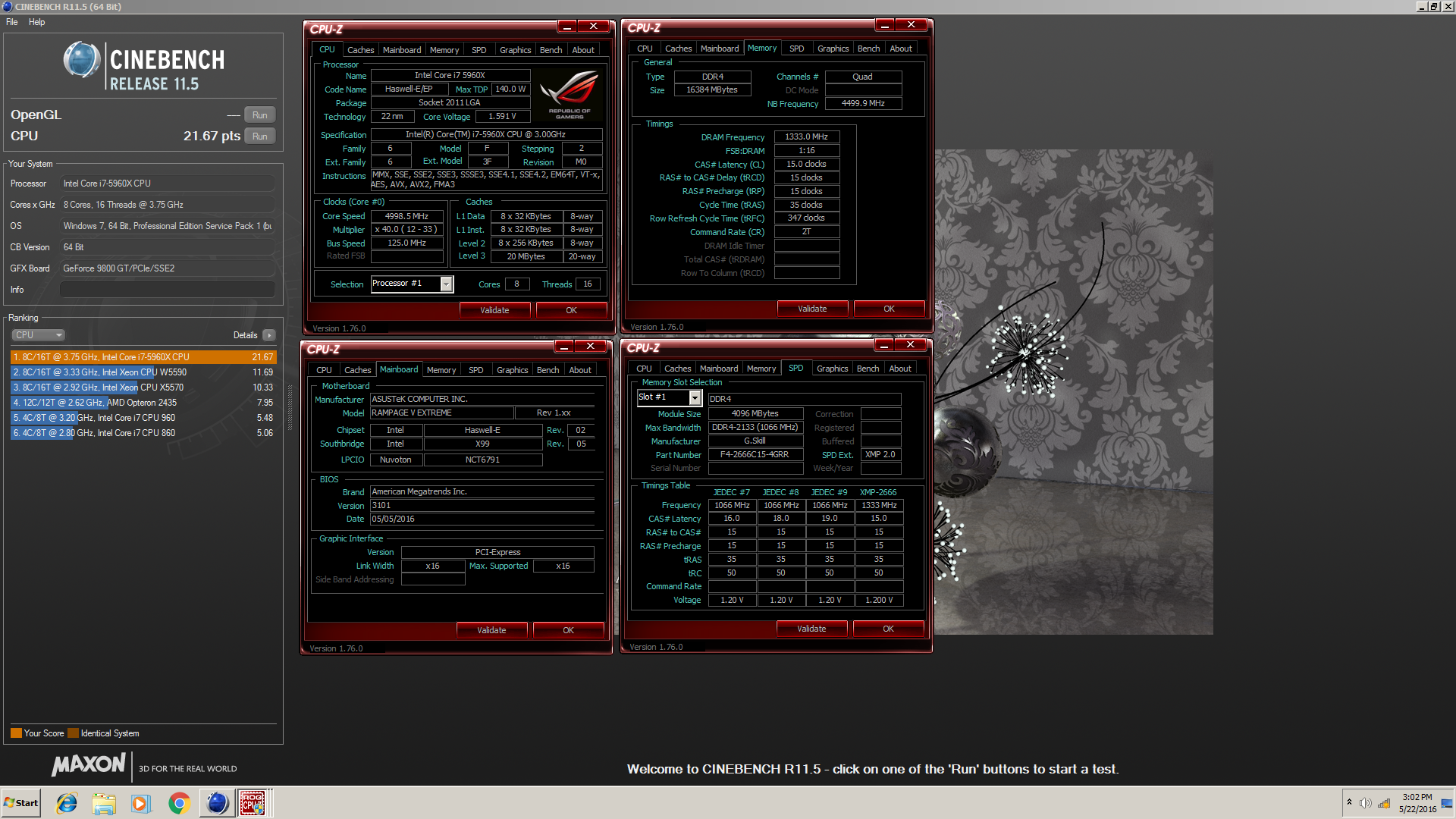
Task: Open Windows Explorer folder in taskbar
Action: coord(104,803)
